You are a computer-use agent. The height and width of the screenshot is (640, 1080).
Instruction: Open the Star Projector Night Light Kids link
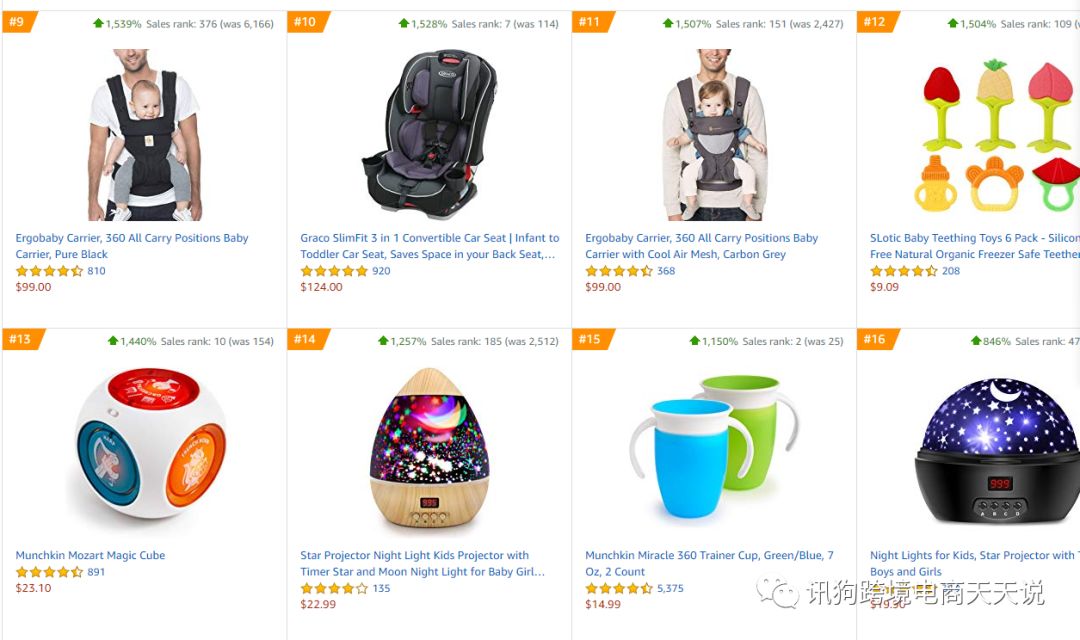pyautogui.click(x=422, y=564)
